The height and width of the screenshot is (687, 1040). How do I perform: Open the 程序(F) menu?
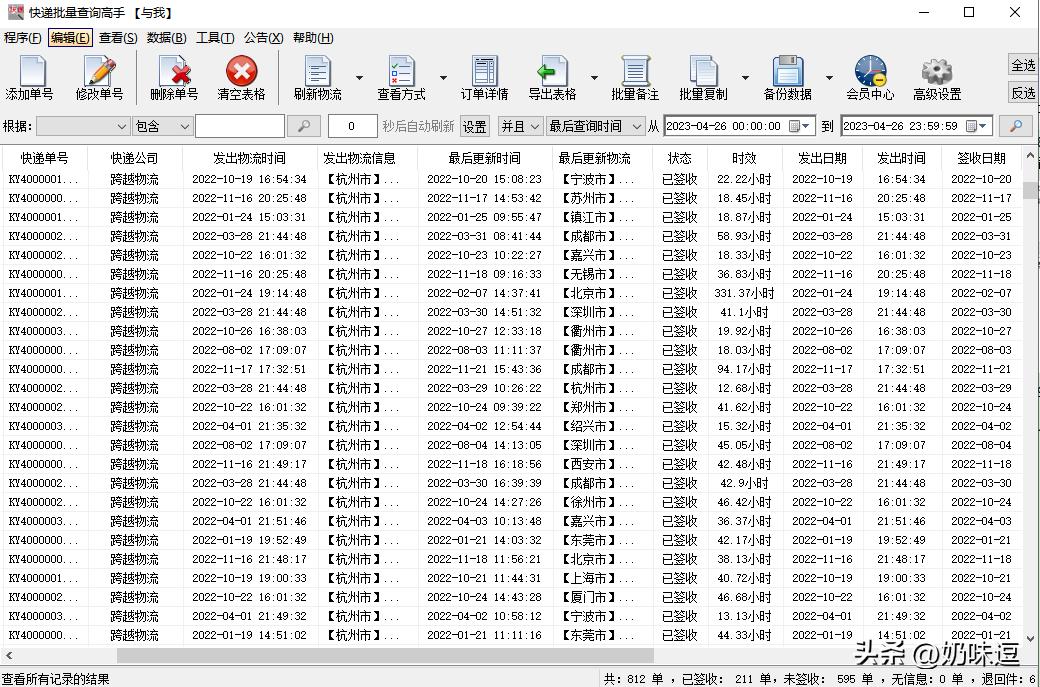click(23, 38)
